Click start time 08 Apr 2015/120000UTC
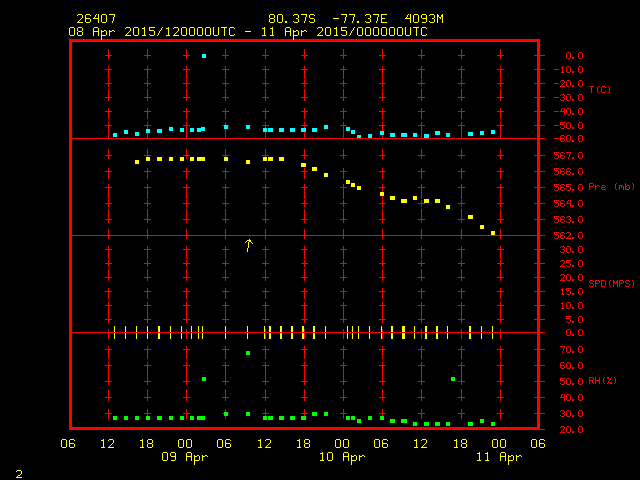This screenshot has width=640, height=480. 152,32
